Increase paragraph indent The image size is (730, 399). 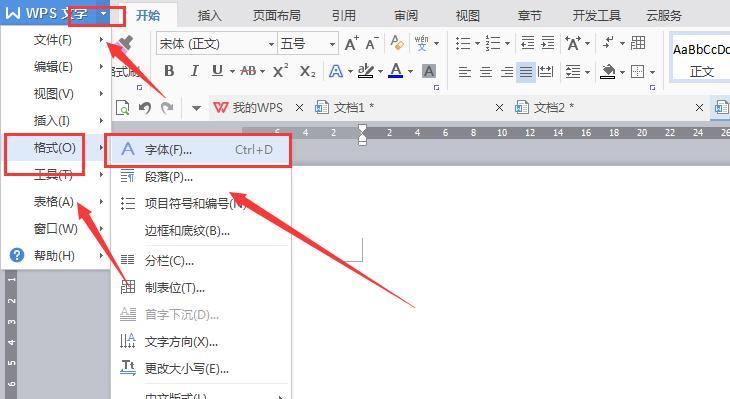click(x=548, y=43)
